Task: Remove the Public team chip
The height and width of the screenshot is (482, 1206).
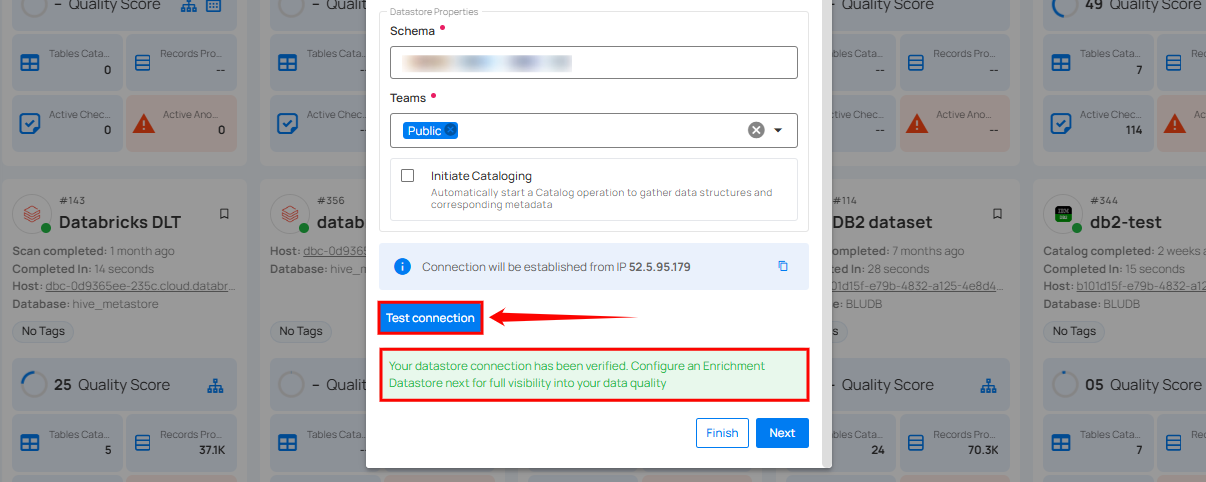Action: (451, 130)
